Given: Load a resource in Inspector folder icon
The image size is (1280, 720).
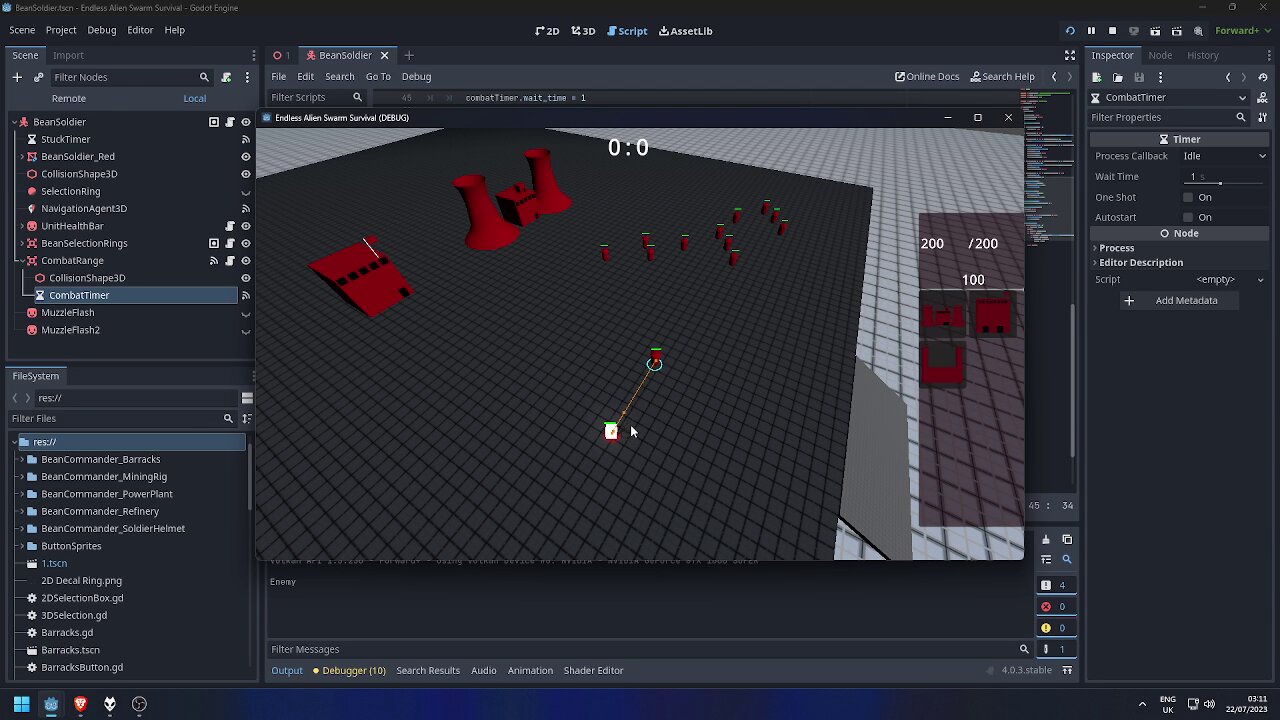Looking at the screenshot, I should point(1118,77).
